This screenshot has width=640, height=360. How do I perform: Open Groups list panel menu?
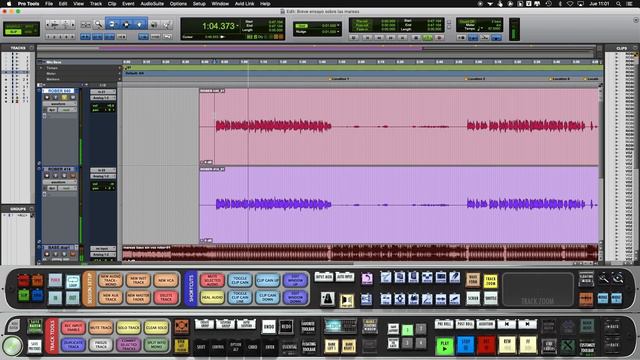(x=31, y=209)
